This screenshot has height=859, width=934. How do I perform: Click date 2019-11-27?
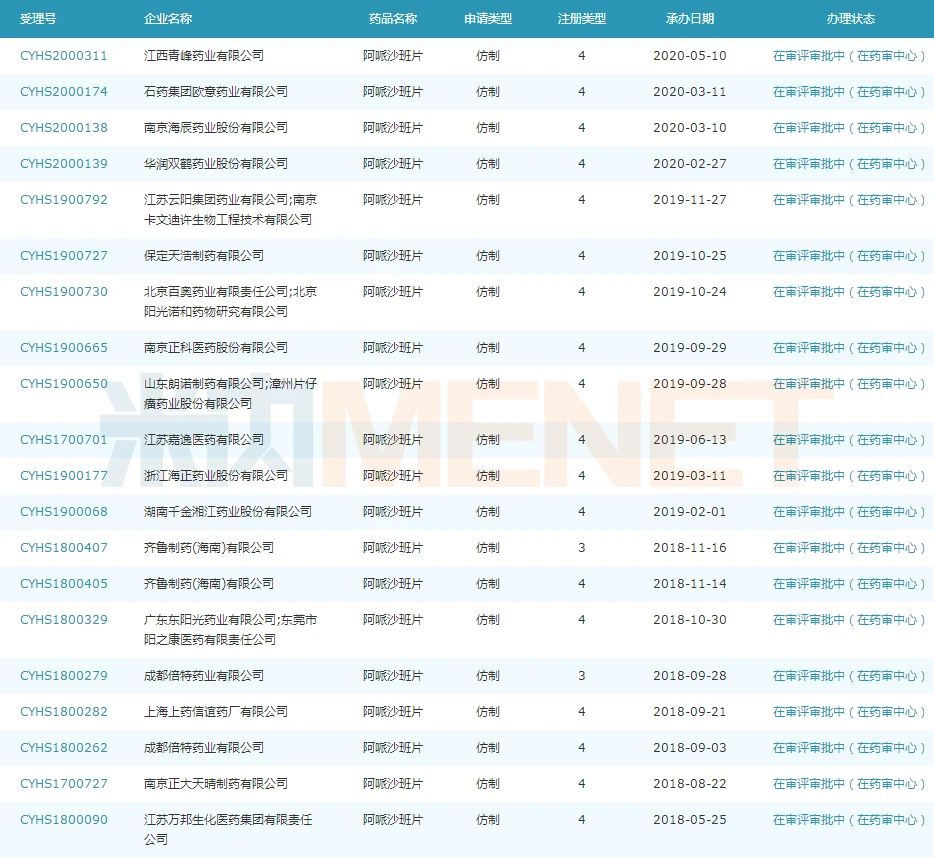click(x=690, y=200)
